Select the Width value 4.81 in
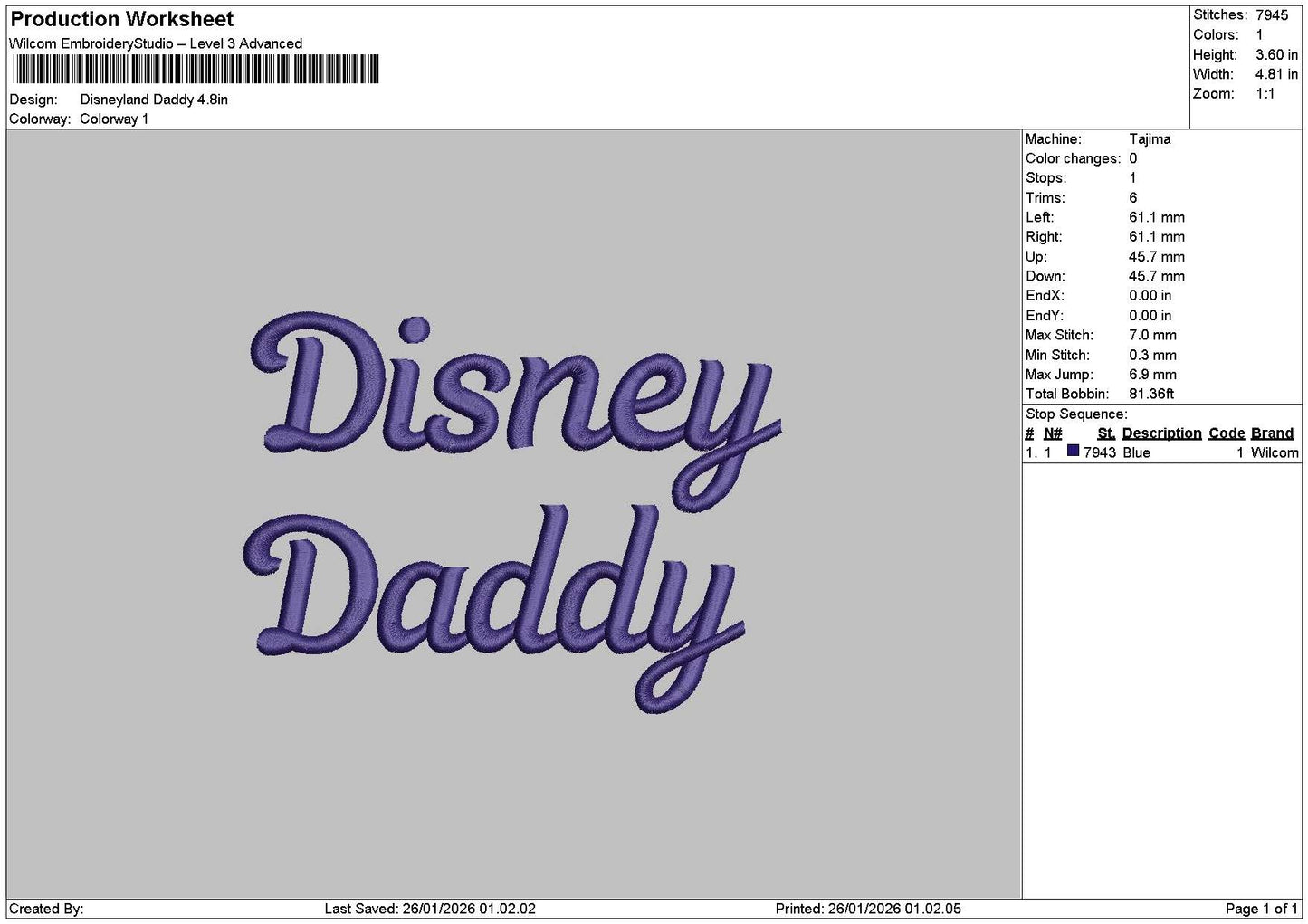 pos(1276,75)
